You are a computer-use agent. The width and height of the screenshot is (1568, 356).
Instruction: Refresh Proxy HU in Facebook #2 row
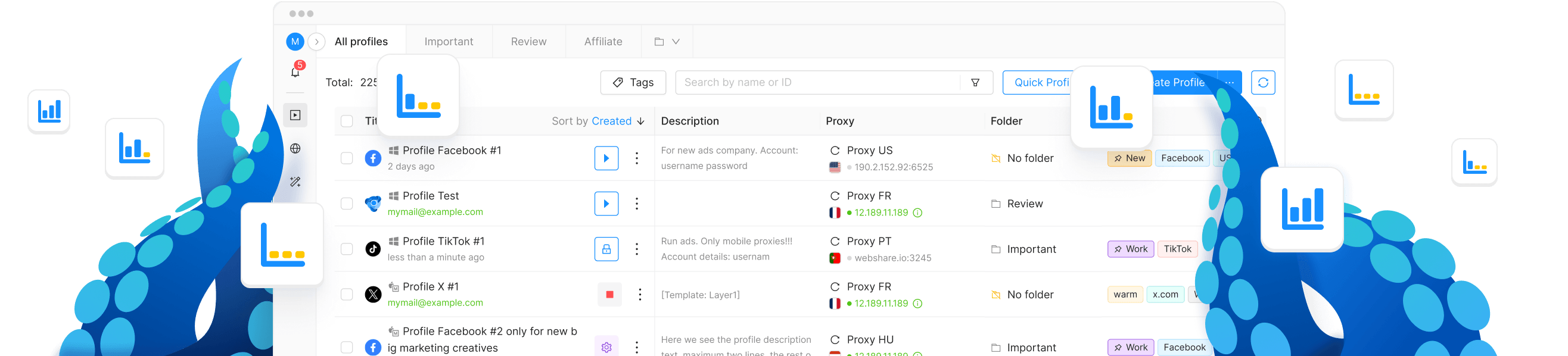pyautogui.click(x=835, y=339)
